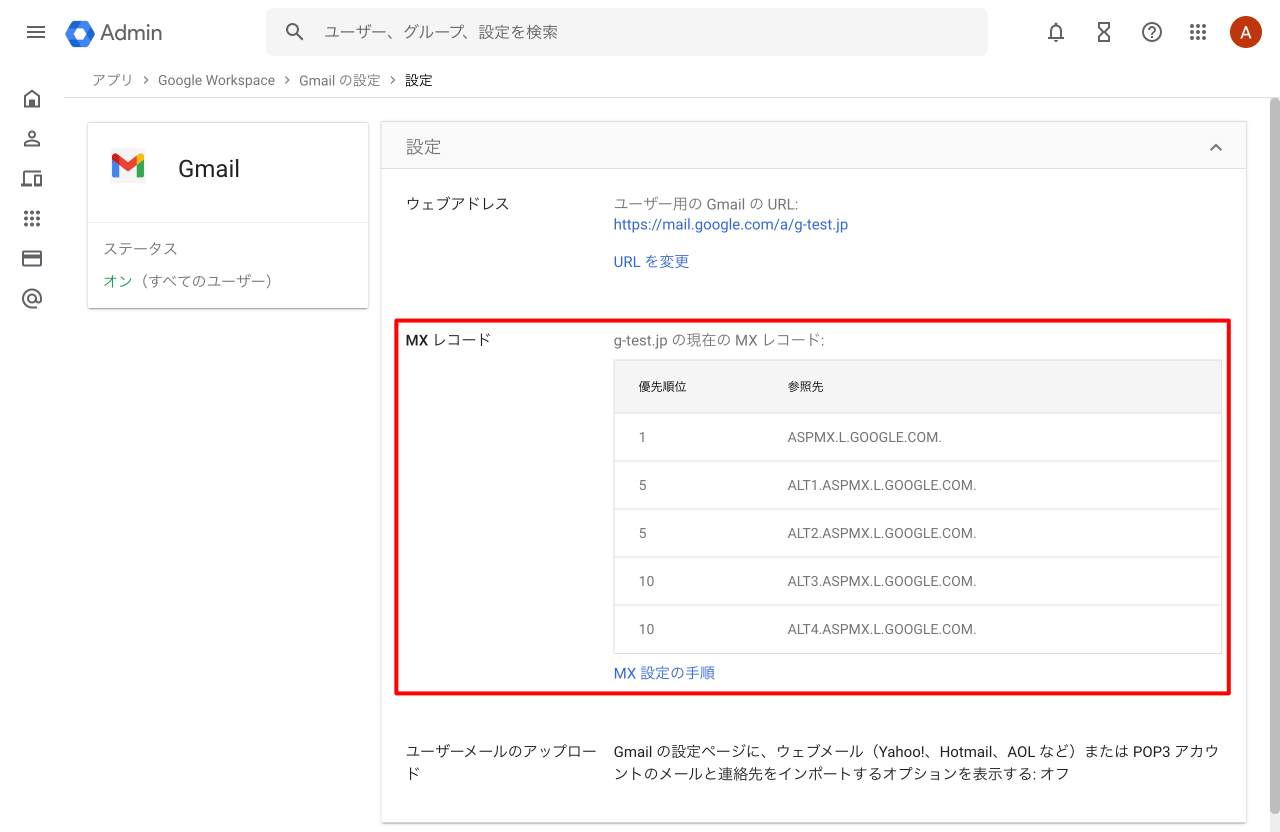This screenshot has height=832, width=1280.
Task: Open Apps grid icon in the sidebar
Action: coord(32,219)
